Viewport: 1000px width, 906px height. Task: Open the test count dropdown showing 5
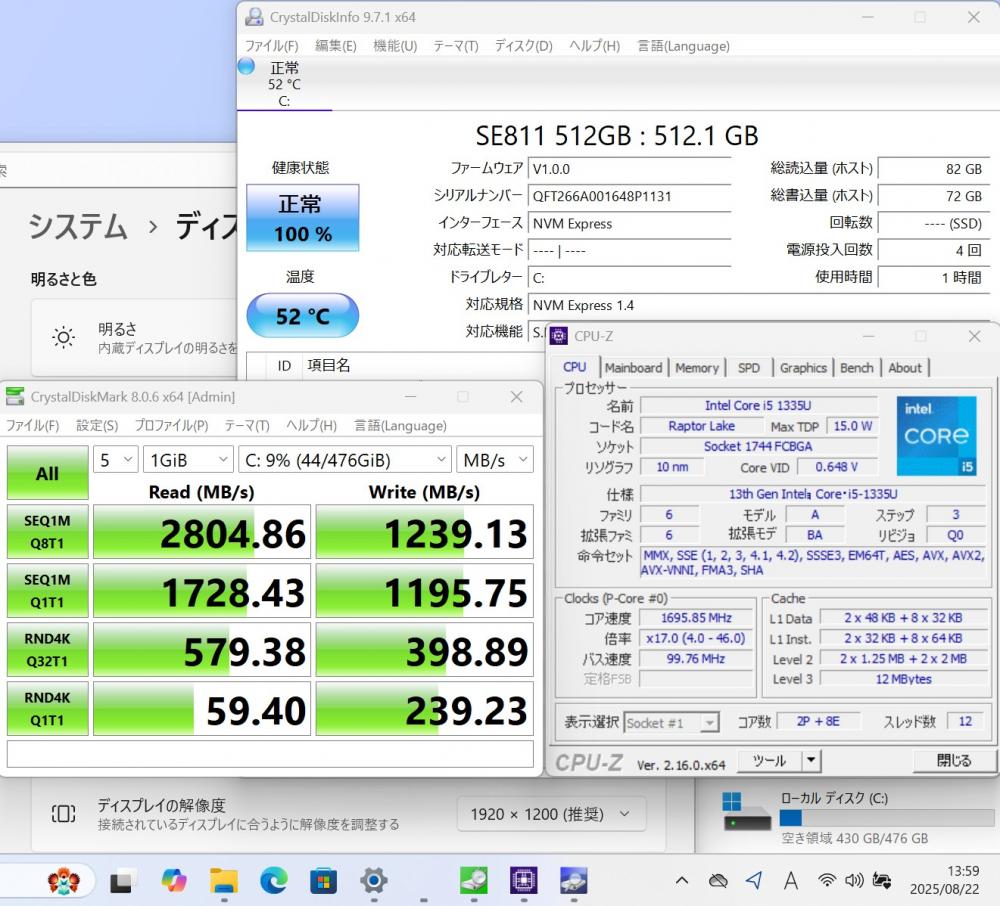tap(116, 460)
